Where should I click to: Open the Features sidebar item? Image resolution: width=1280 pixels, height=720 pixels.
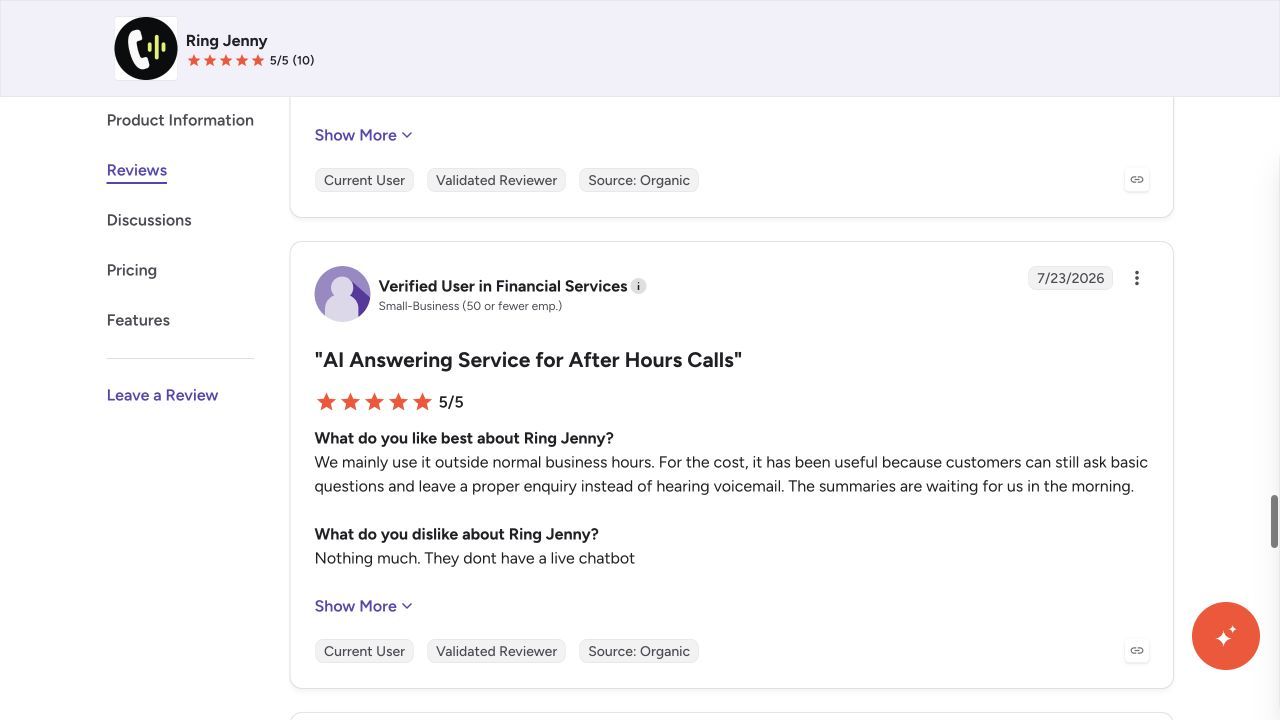click(x=138, y=320)
